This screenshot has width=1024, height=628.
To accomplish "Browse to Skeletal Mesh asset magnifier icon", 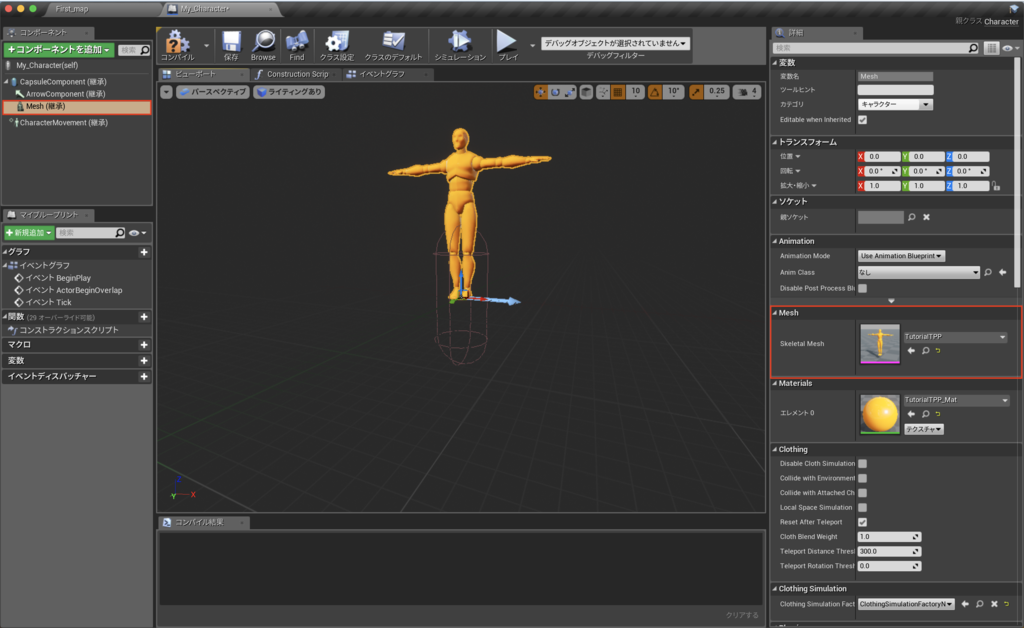I will [x=925, y=351].
